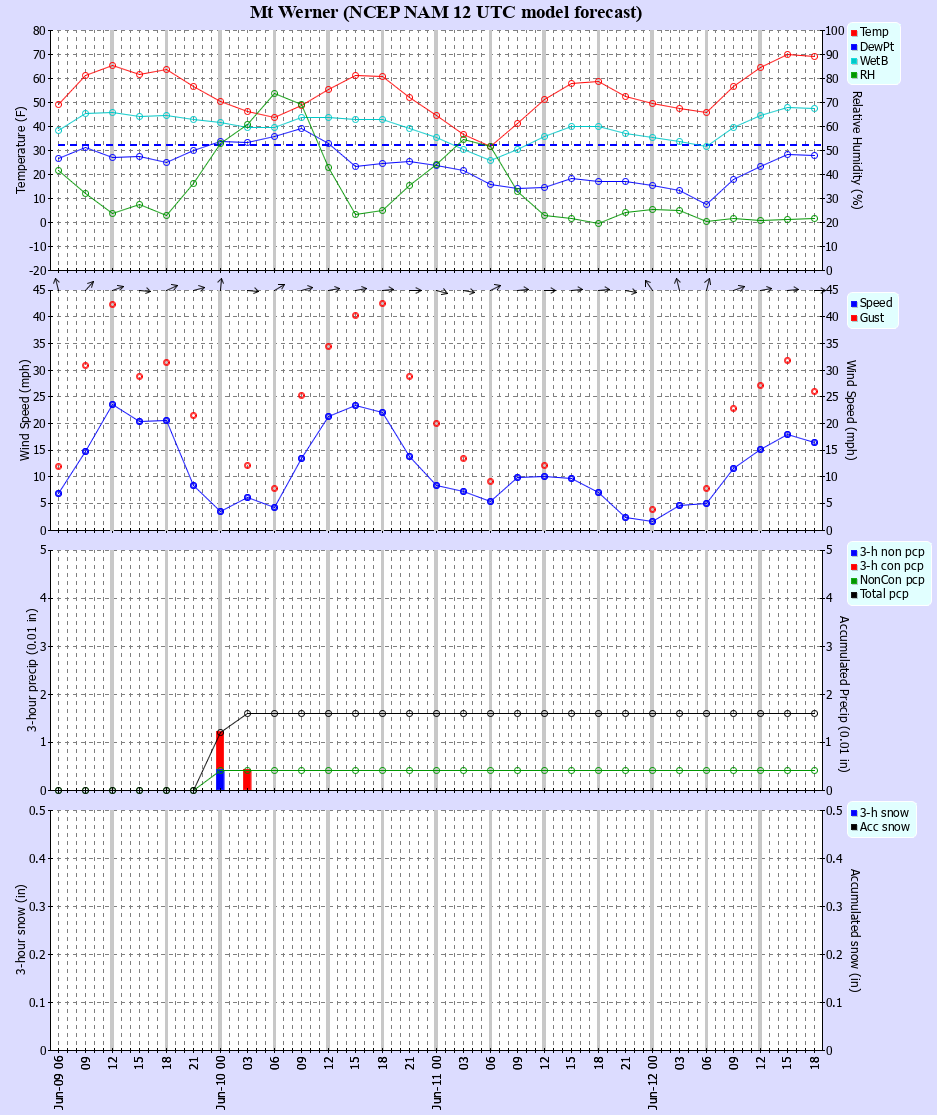The width and height of the screenshot is (937, 1115).
Task: Click the 'Jun-11 00' time label
Action: [x=437, y=1082]
